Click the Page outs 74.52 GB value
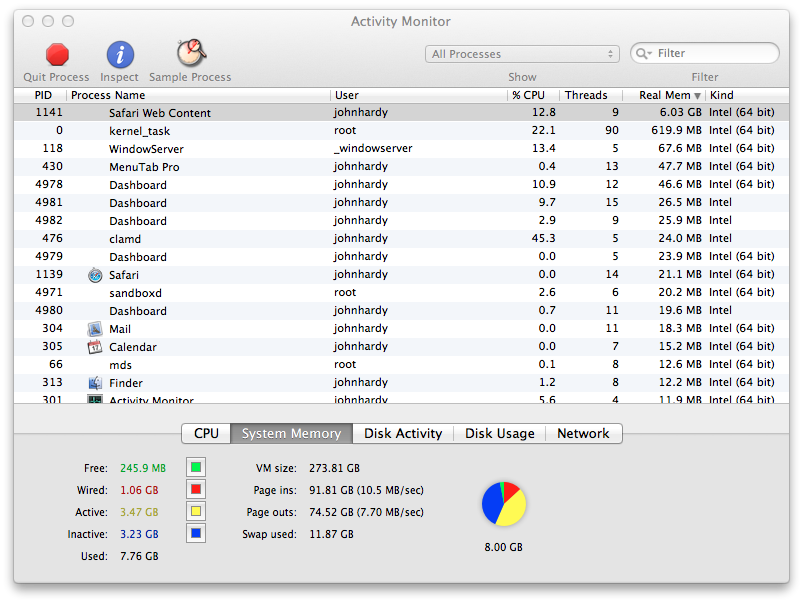The height and width of the screenshot is (603, 803). tap(366, 512)
